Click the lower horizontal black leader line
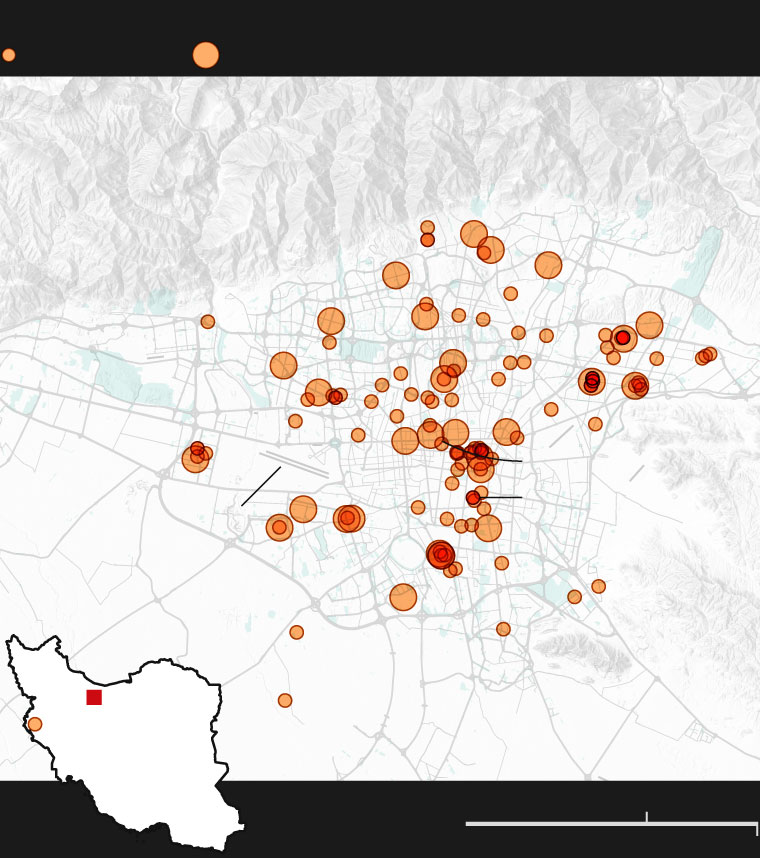Image resolution: width=760 pixels, height=858 pixels. pos(502,497)
